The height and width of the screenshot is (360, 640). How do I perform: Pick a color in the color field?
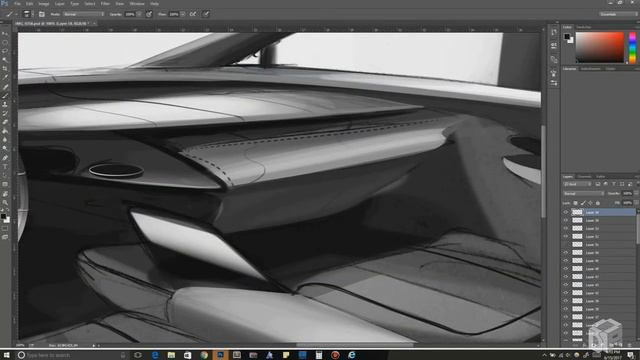(600, 48)
